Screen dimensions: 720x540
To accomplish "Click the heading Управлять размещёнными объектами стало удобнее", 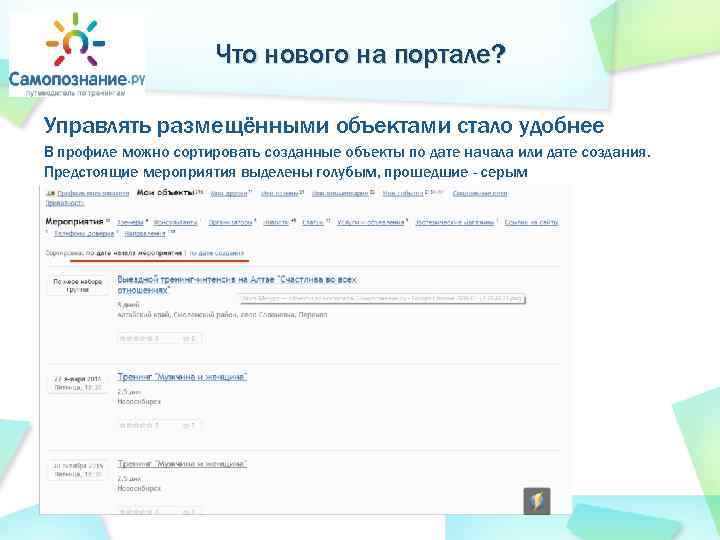I will click(x=324, y=126).
